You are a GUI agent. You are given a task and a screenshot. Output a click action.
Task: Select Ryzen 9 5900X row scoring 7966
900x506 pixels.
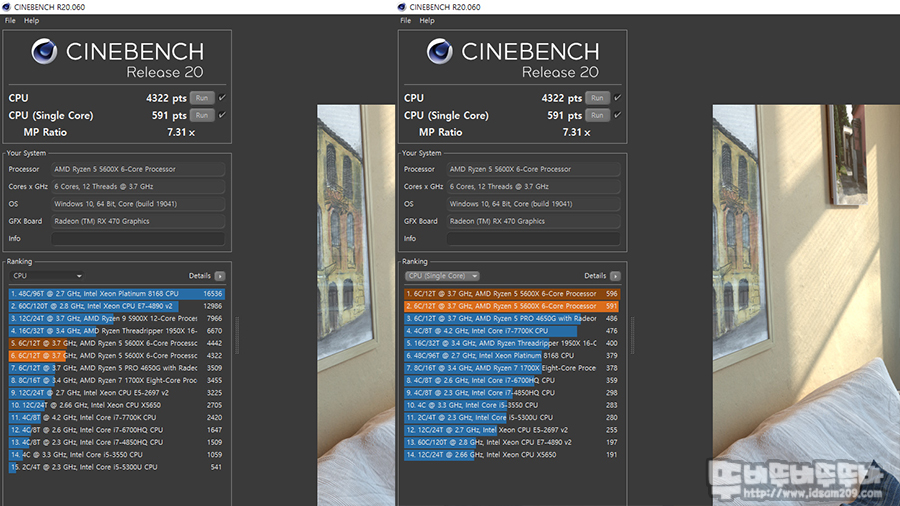(x=117, y=318)
